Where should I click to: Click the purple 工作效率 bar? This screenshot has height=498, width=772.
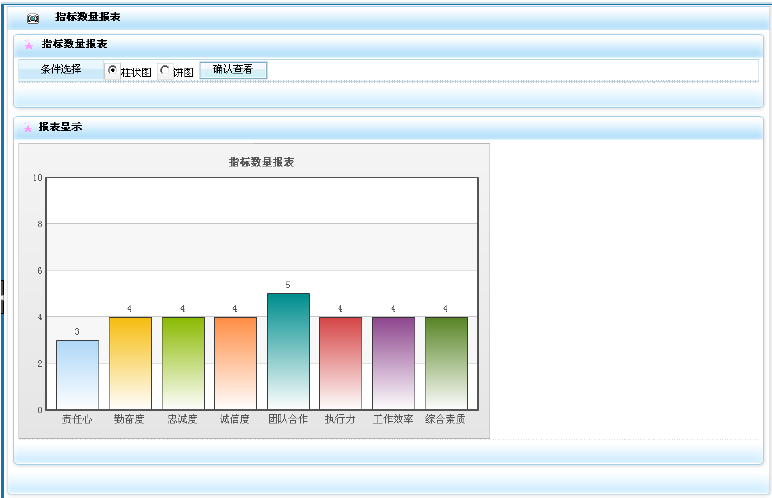pos(393,363)
